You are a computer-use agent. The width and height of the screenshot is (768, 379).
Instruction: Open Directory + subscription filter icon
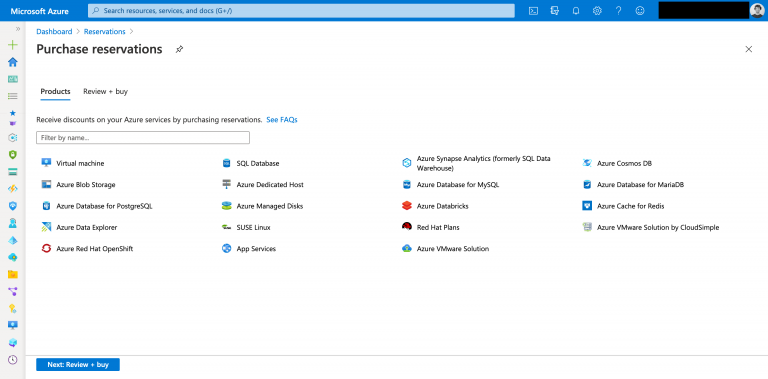[x=554, y=11]
